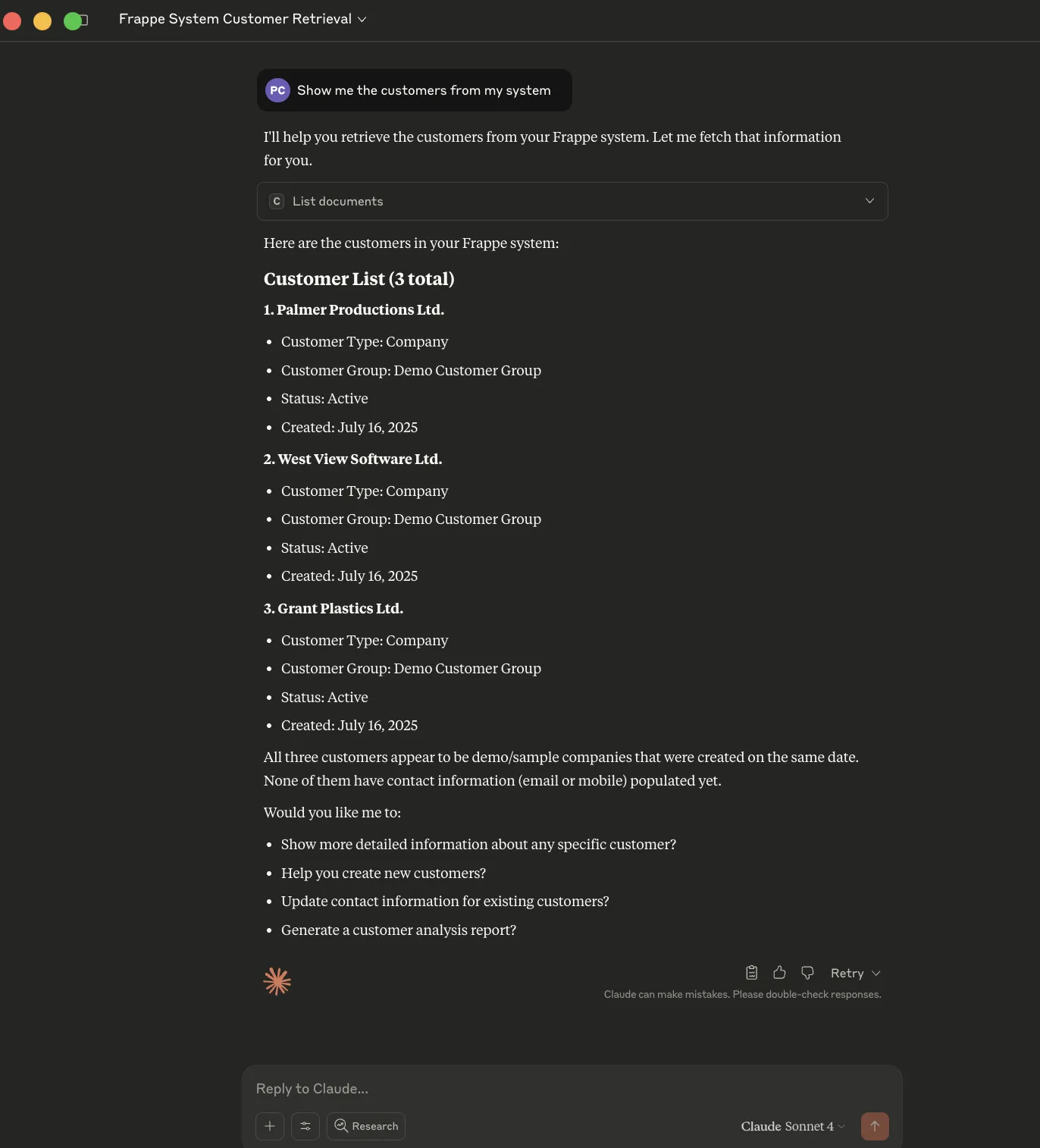
Task: Maximize the window with the green button
Action: [73, 20]
